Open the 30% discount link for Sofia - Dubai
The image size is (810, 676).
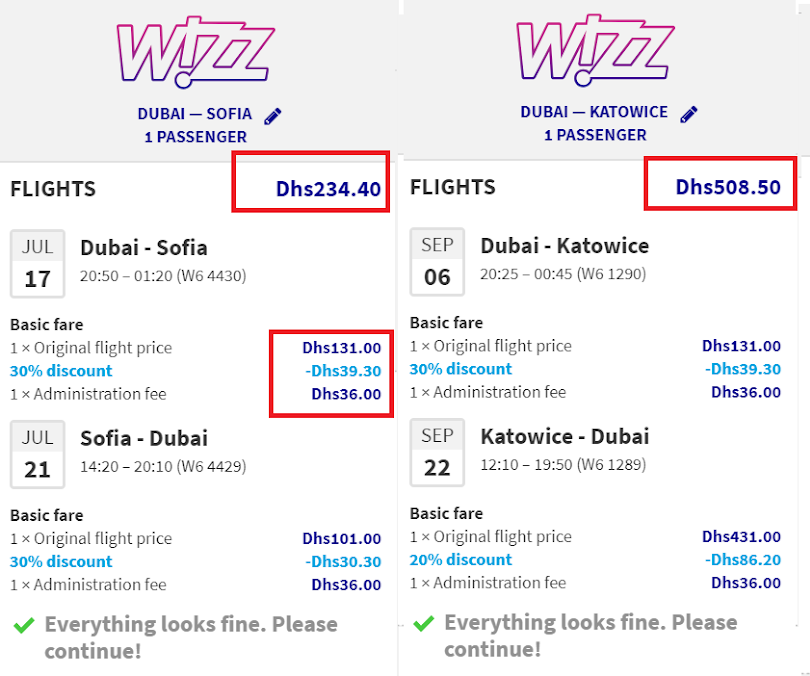[61, 561]
